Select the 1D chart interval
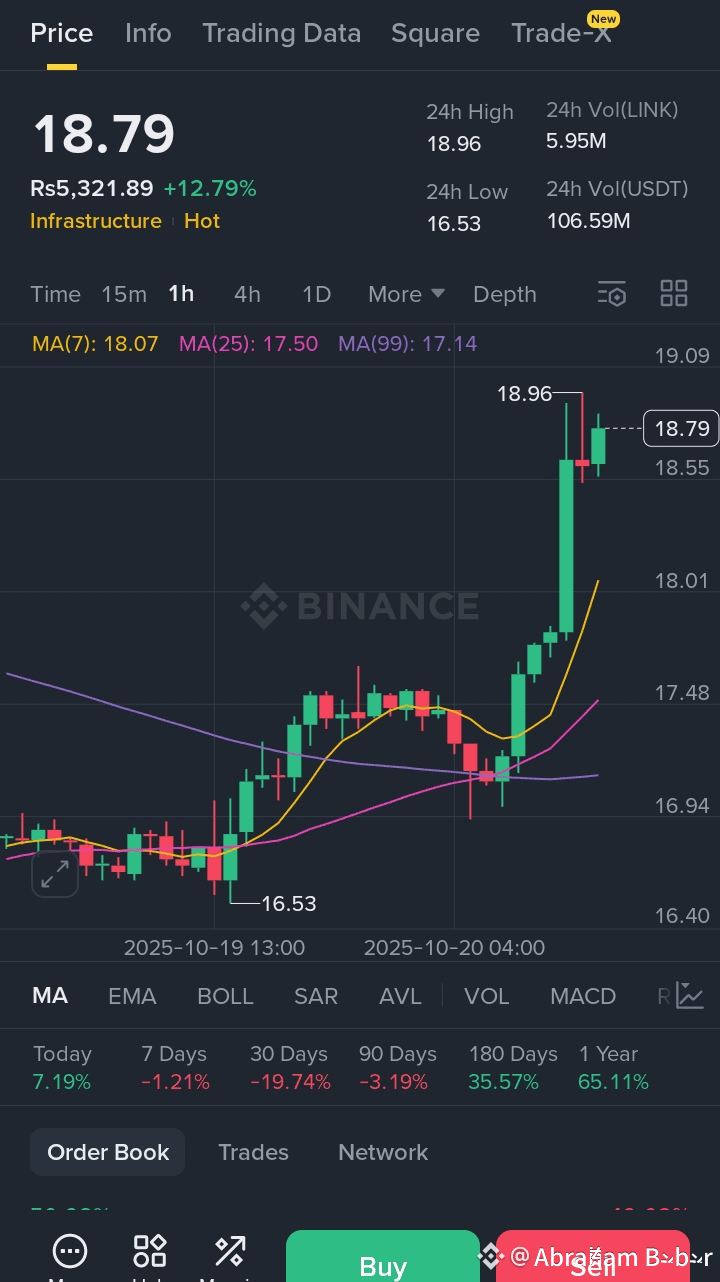The height and width of the screenshot is (1282, 720). pyautogui.click(x=316, y=294)
